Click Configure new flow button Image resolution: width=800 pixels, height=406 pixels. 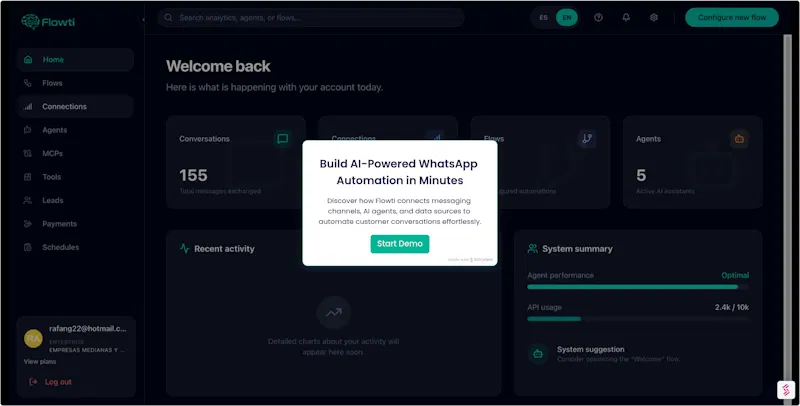(732, 18)
